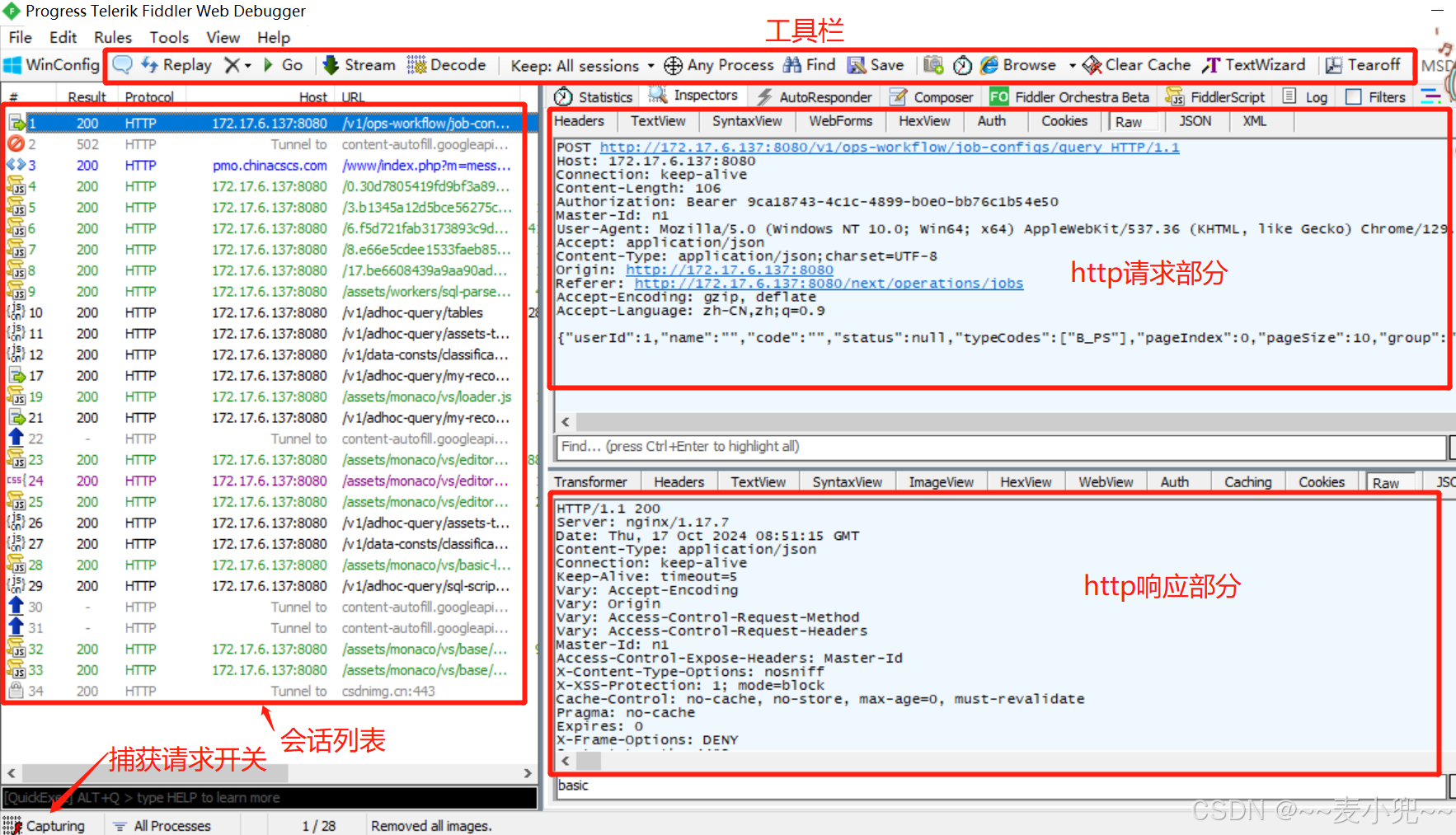Open the TextWizard tool
The height and width of the screenshot is (835, 1456).
tap(1253, 65)
